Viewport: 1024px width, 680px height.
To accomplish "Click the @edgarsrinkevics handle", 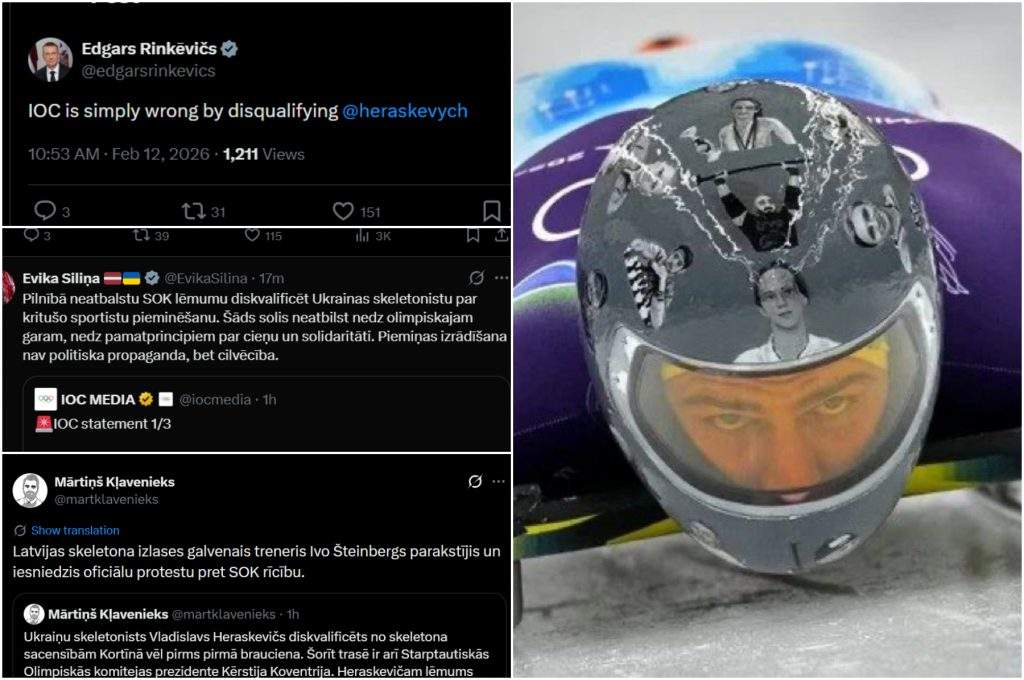I will (148, 71).
